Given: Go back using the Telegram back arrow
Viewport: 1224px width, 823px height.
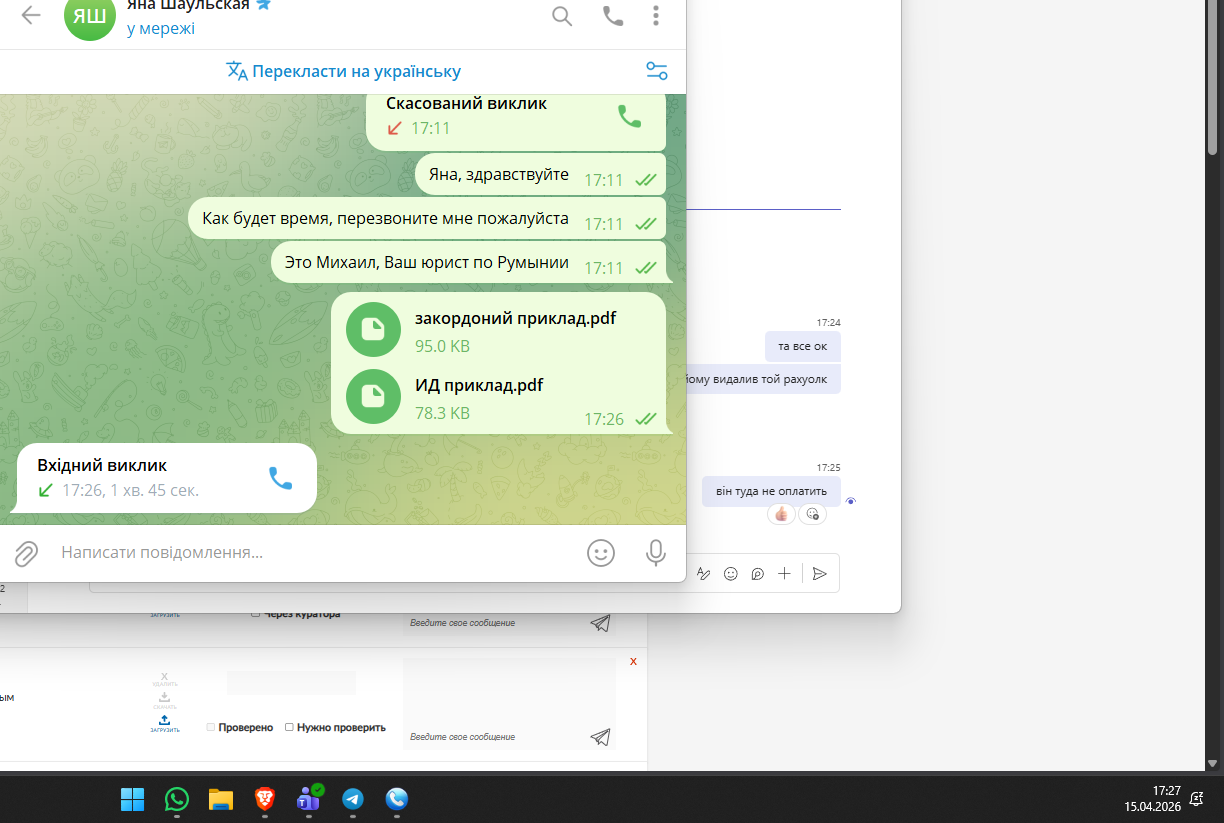Looking at the screenshot, I should [31, 15].
